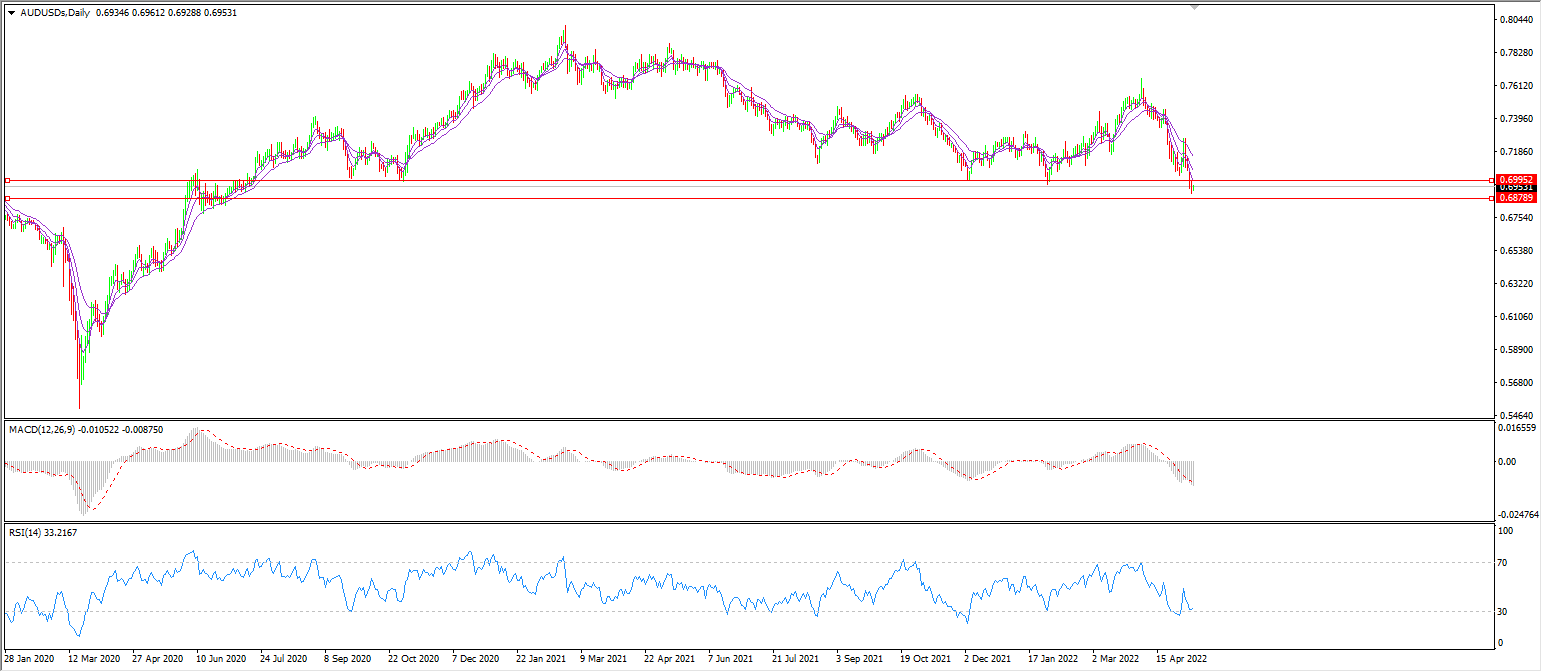Select the red 0.69952 price label
The image size is (1542, 672).
coord(1516,179)
